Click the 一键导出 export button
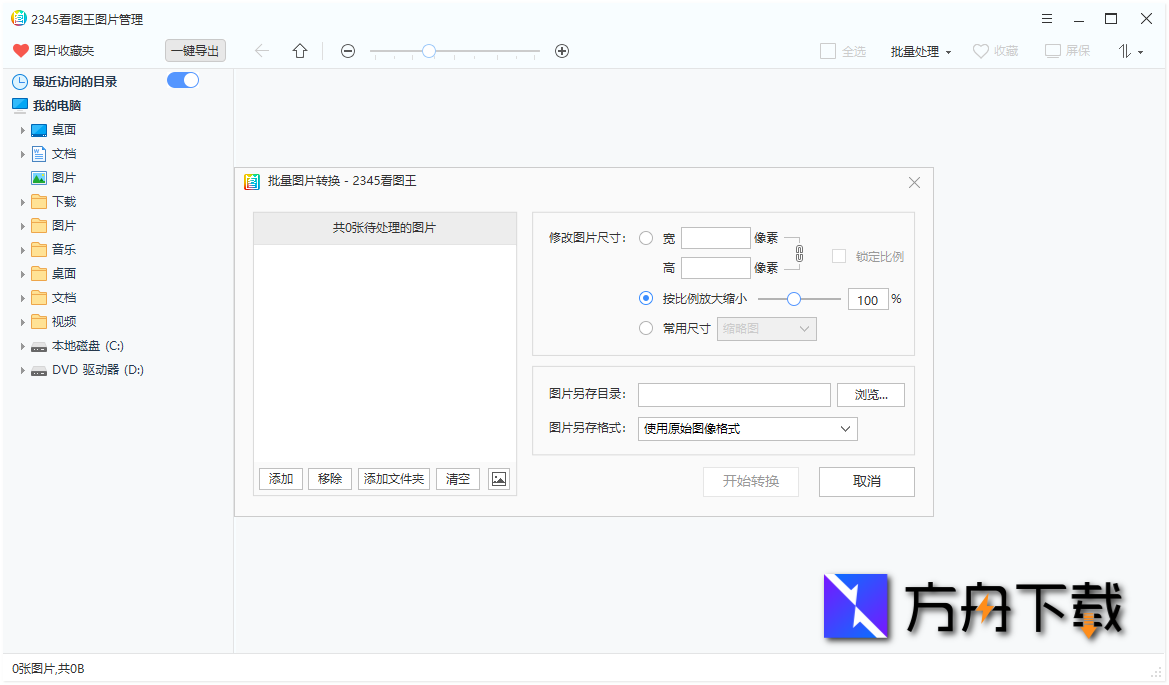The height and width of the screenshot is (685, 1169). coord(195,50)
